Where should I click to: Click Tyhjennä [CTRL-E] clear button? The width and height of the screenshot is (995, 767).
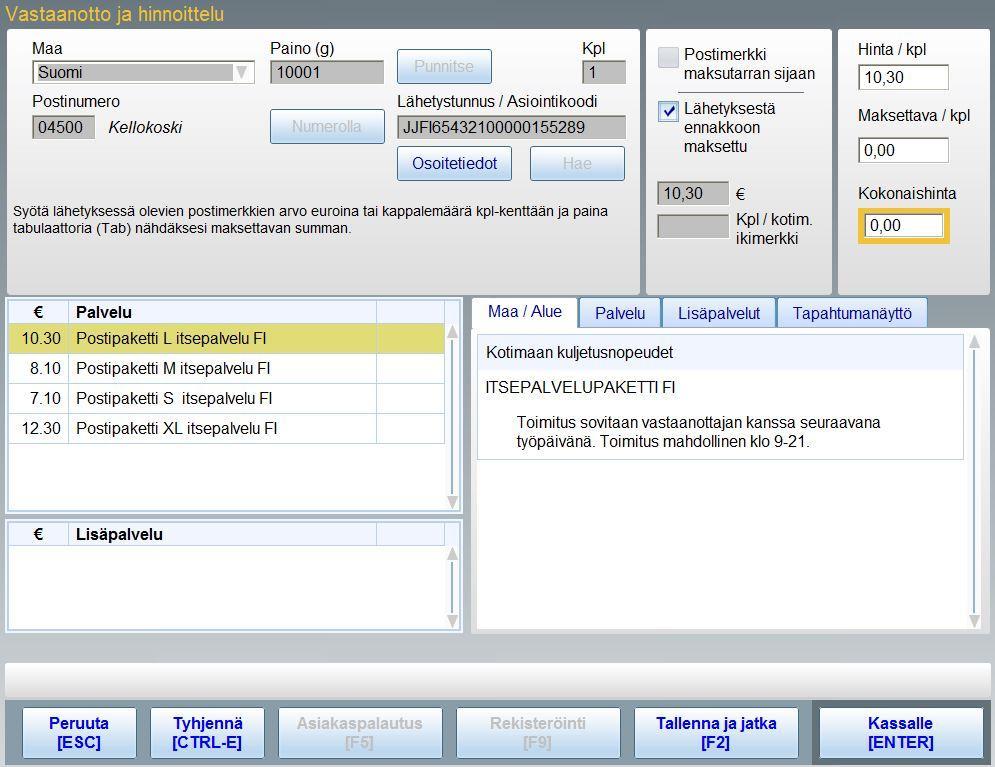point(208,733)
